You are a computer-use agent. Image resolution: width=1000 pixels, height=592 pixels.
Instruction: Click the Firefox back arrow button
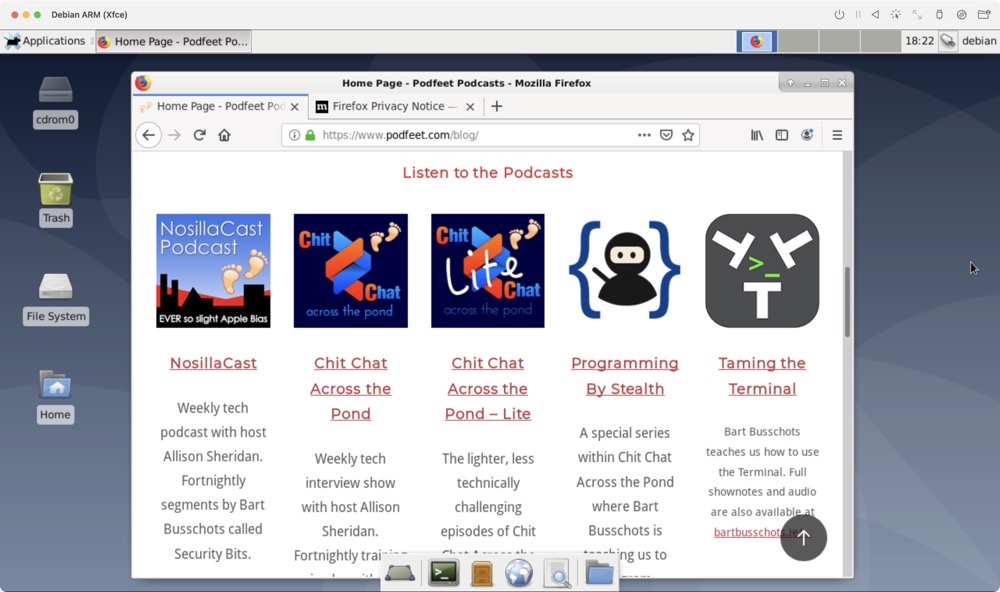[x=148, y=135]
